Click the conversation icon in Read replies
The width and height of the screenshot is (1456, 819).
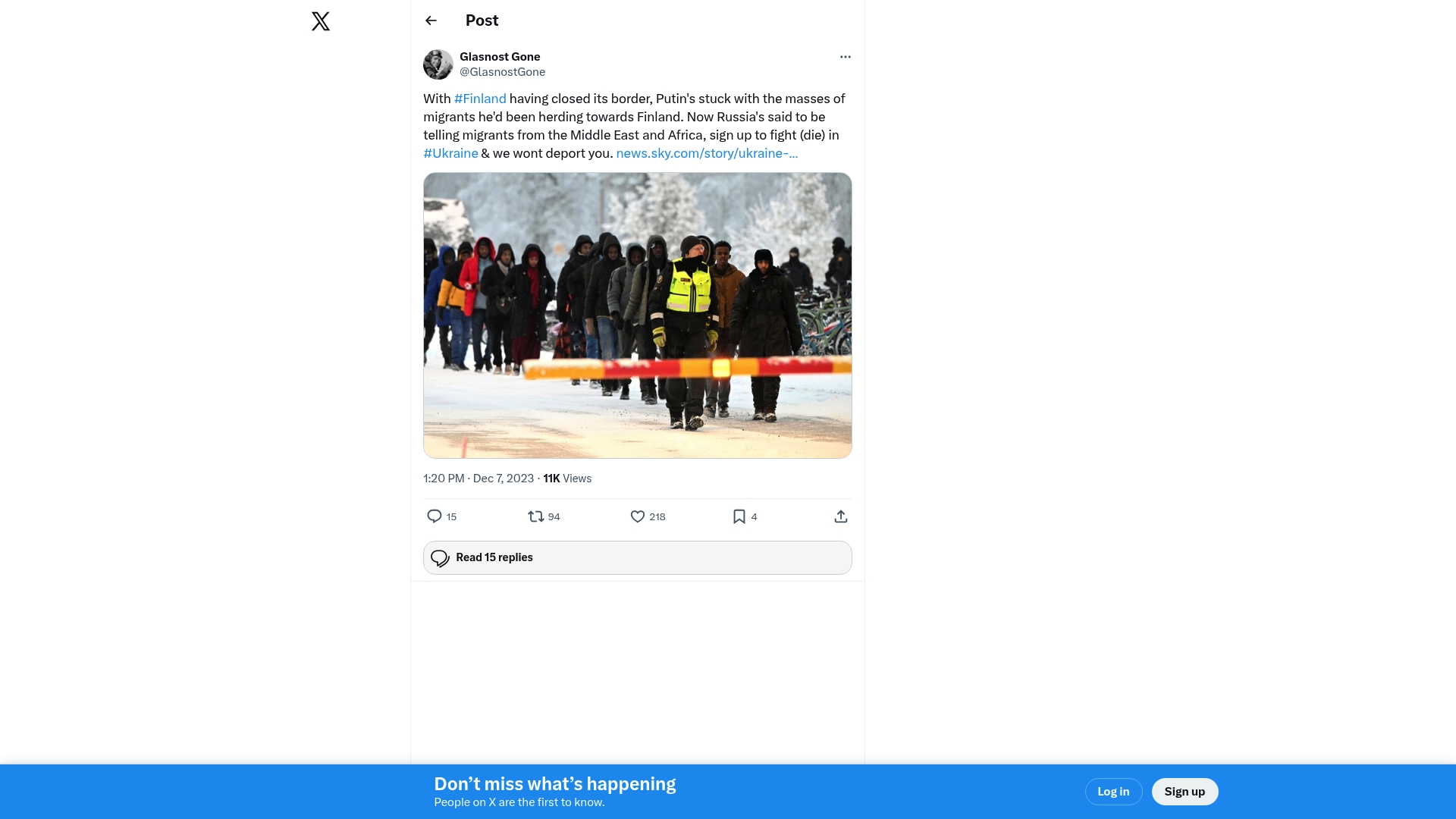click(x=440, y=558)
